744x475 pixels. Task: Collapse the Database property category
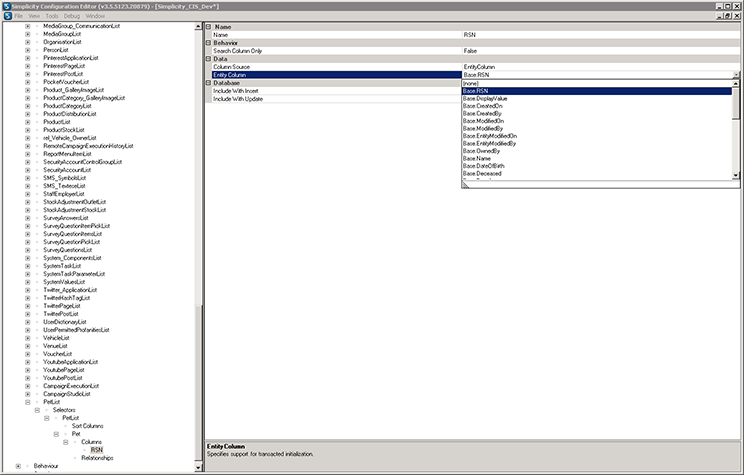coord(208,83)
